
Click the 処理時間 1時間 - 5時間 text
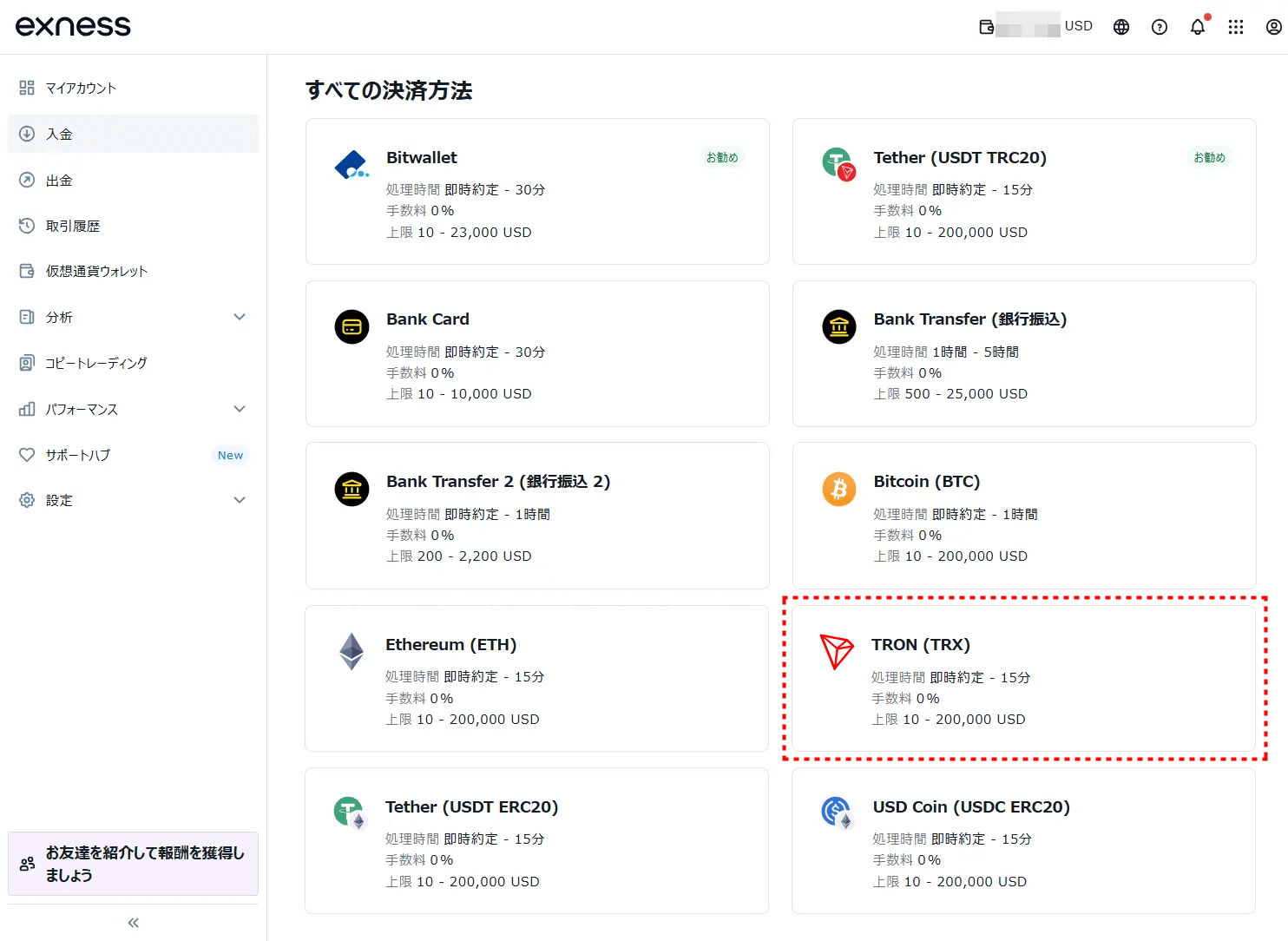click(946, 352)
